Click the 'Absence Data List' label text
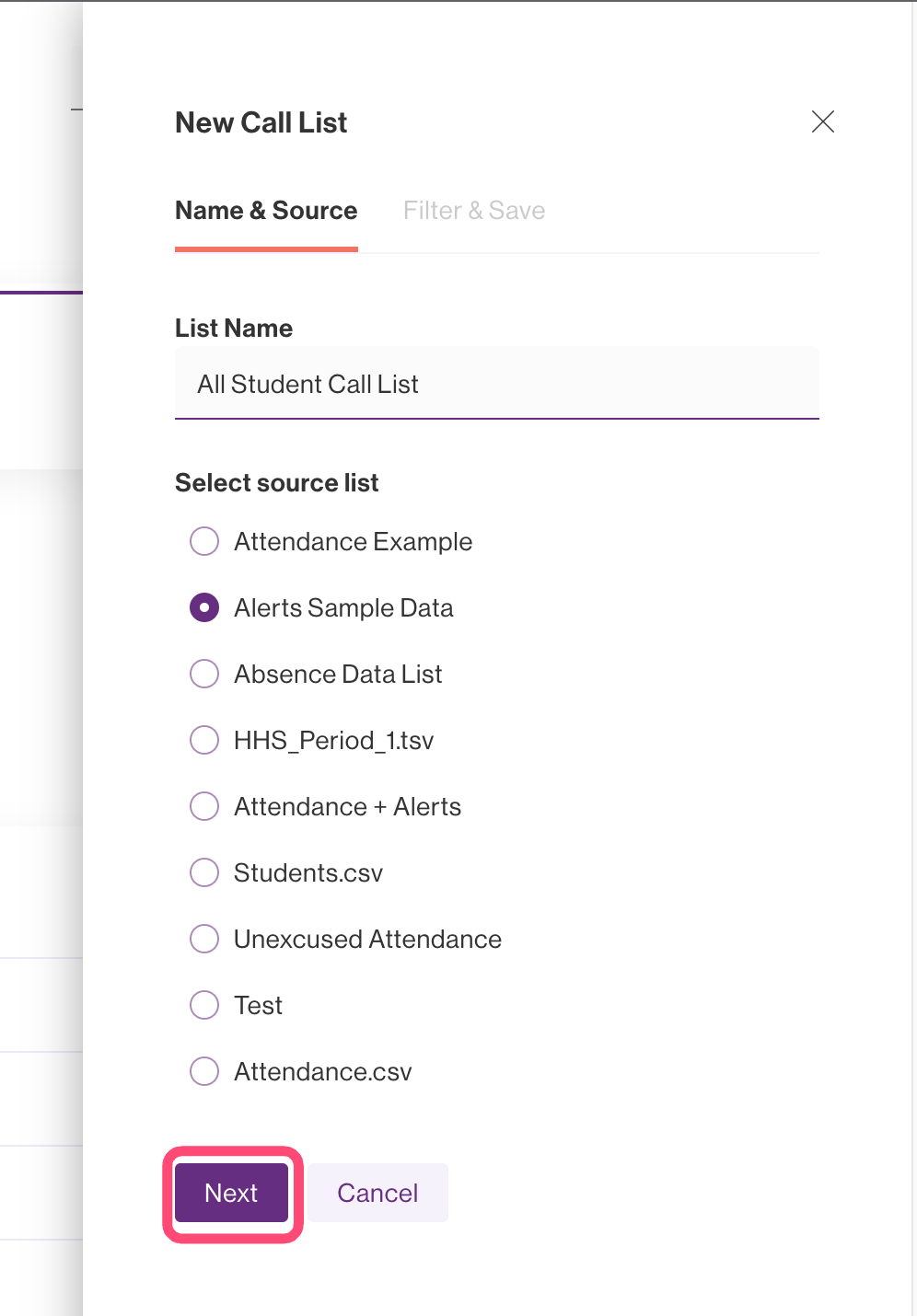Image resolution: width=917 pixels, height=1316 pixels. click(338, 674)
